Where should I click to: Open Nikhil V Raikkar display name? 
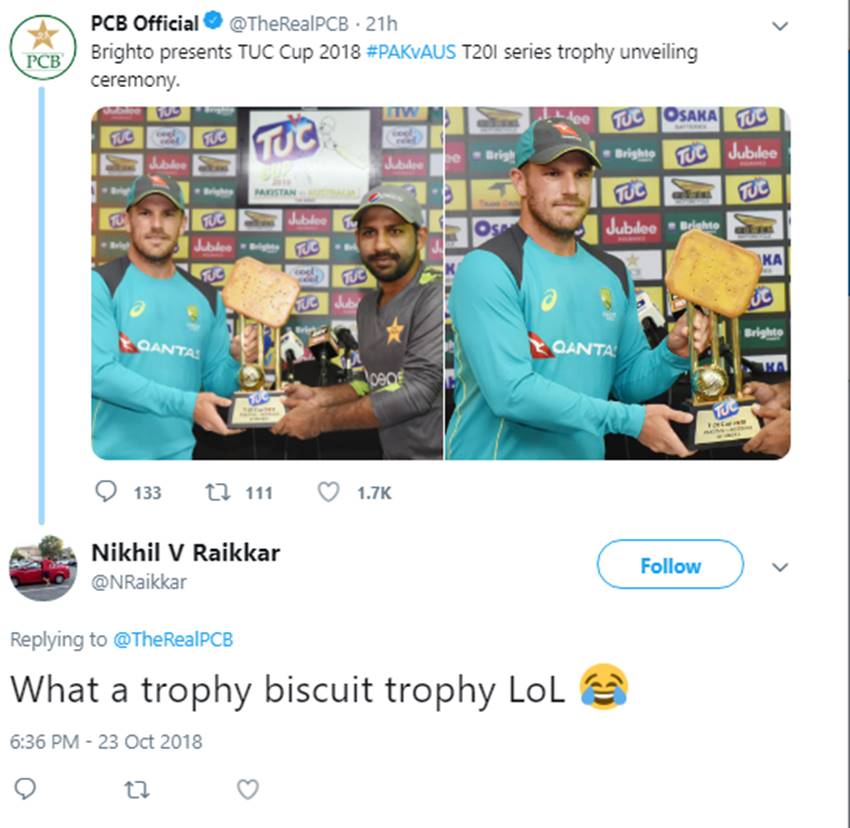coord(185,553)
